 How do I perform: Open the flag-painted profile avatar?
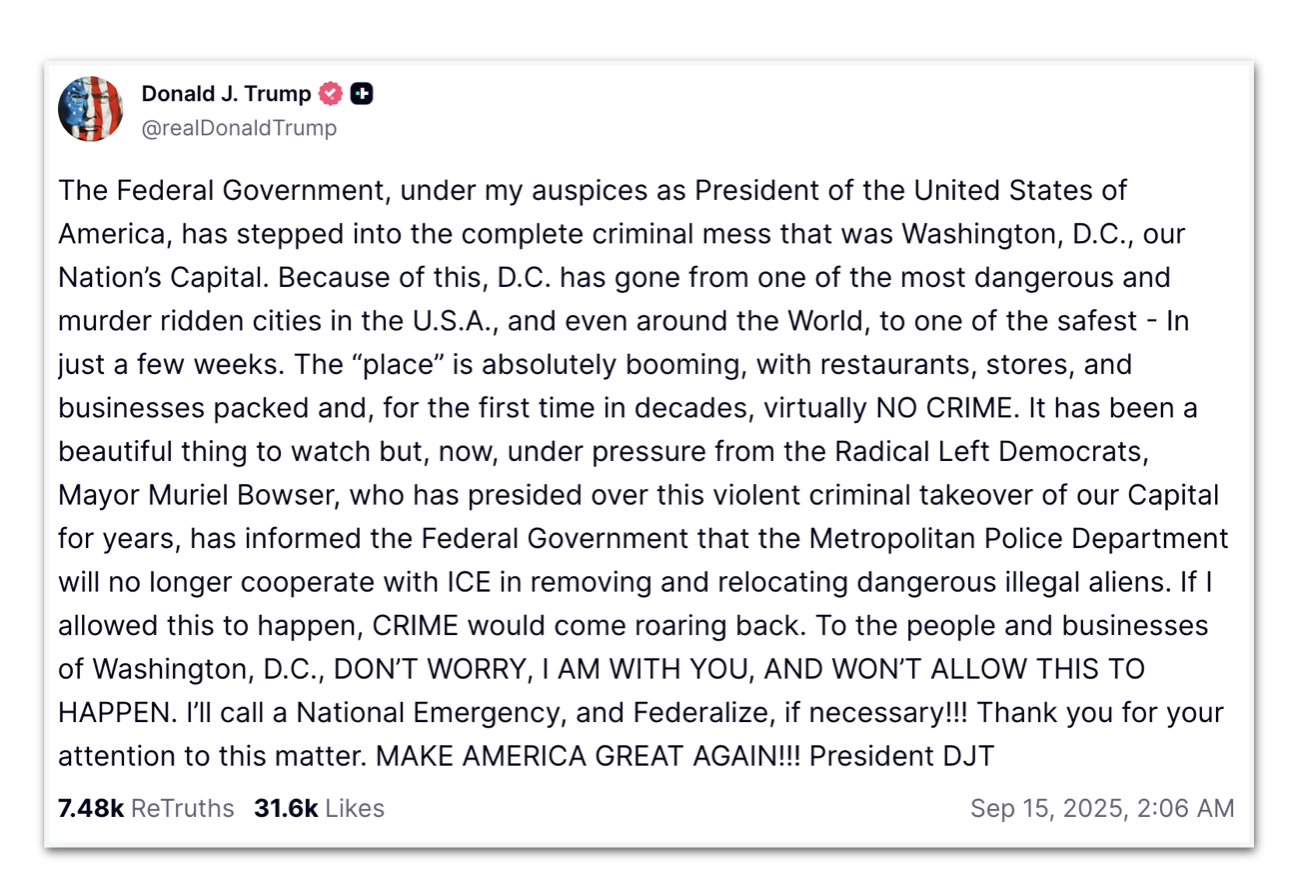pyautogui.click(x=91, y=108)
